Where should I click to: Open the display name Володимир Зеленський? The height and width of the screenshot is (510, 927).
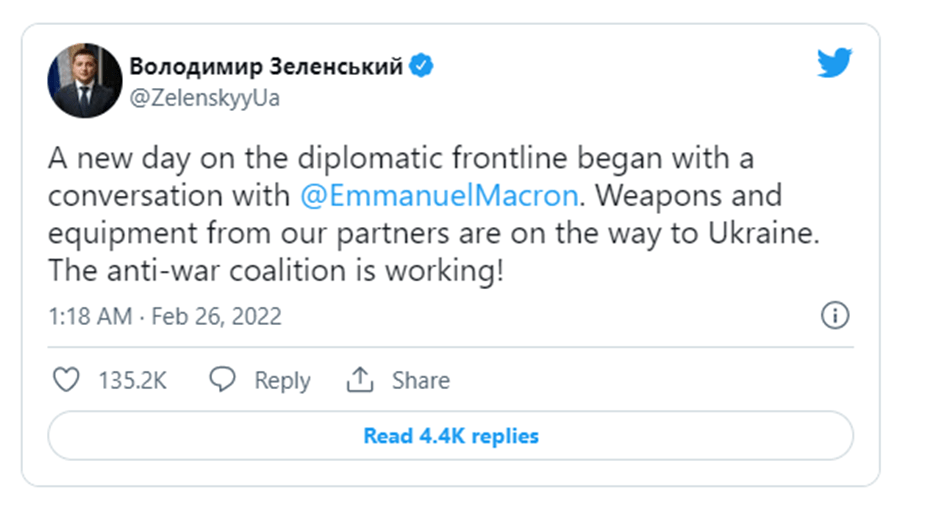coord(266,67)
